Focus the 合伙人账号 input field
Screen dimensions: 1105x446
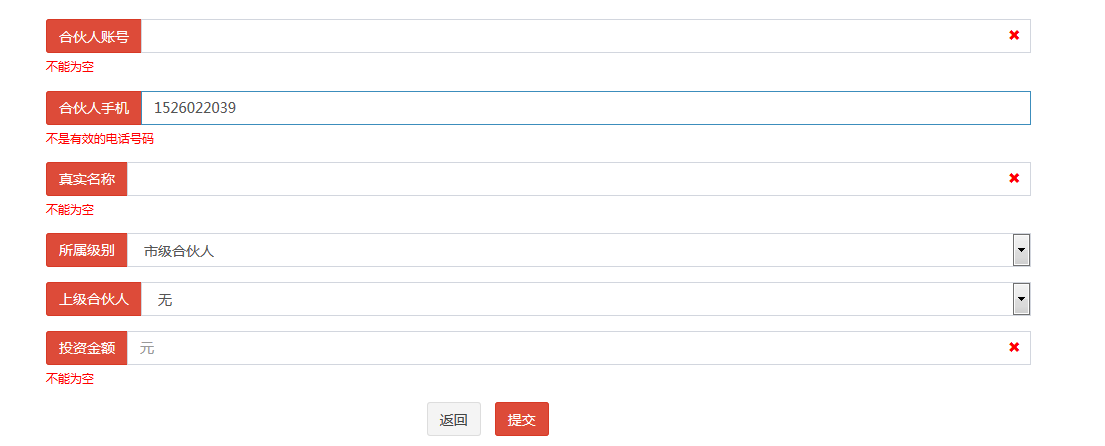tap(570, 36)
